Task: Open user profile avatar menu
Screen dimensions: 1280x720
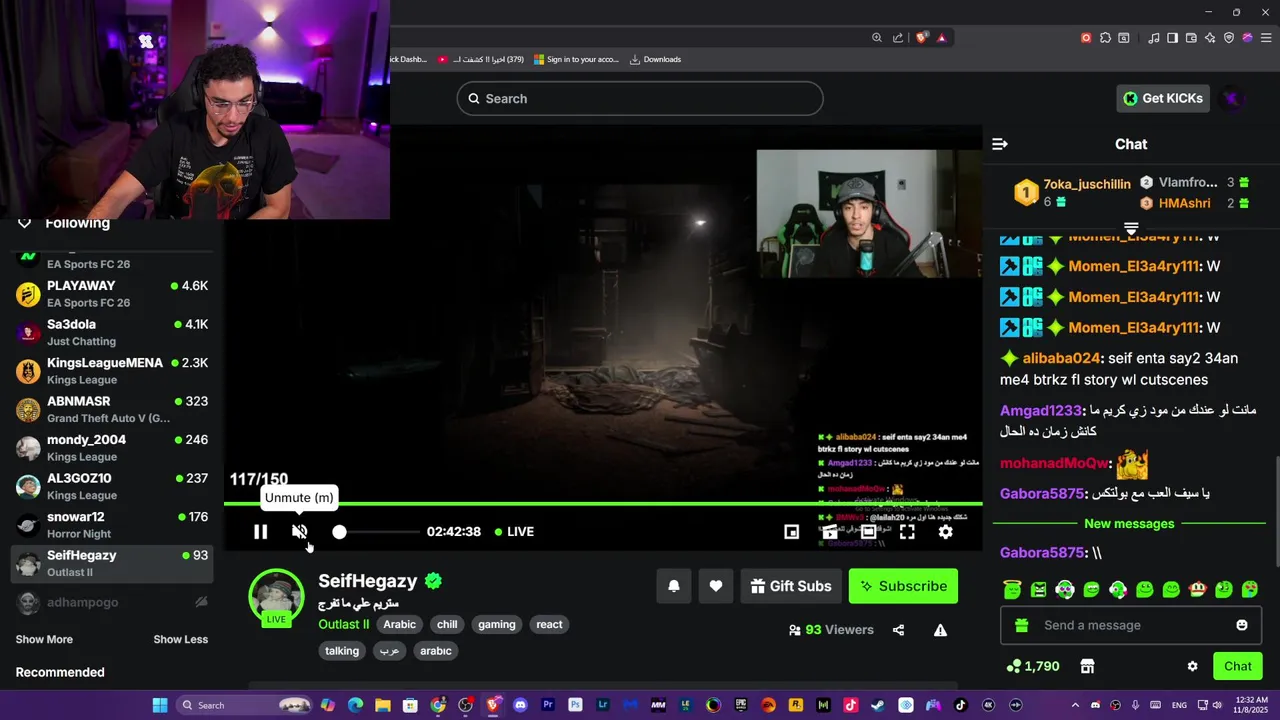Action: point(1233,98)
